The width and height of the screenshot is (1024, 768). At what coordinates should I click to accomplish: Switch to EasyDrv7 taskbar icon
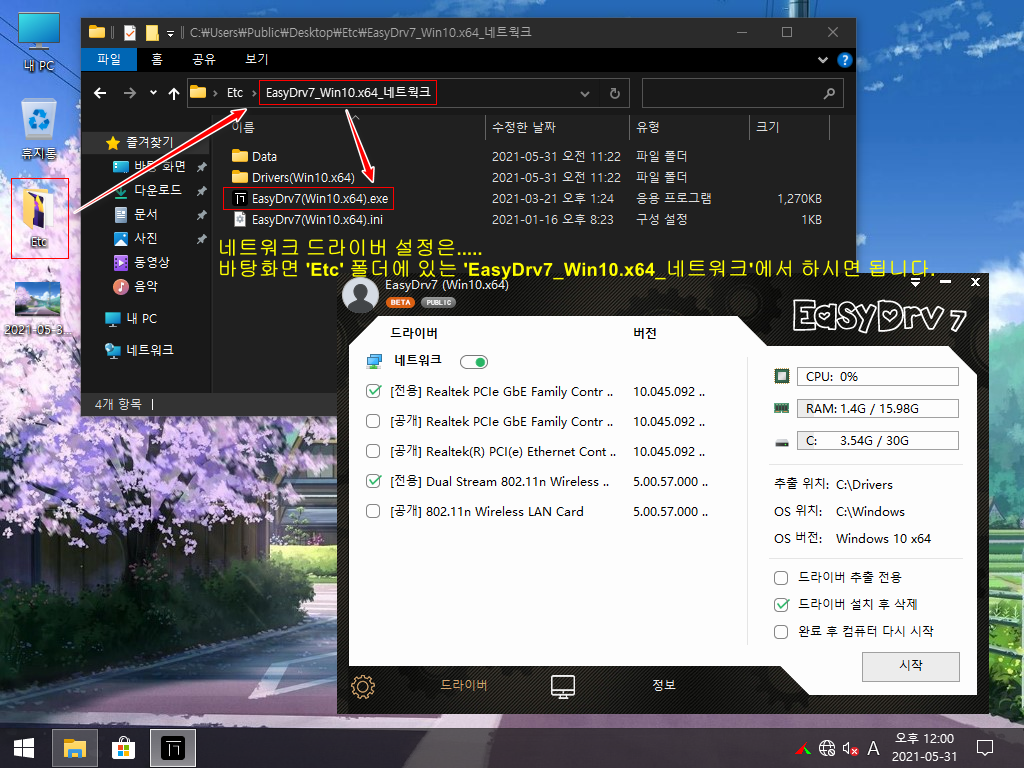click(173, 748)
